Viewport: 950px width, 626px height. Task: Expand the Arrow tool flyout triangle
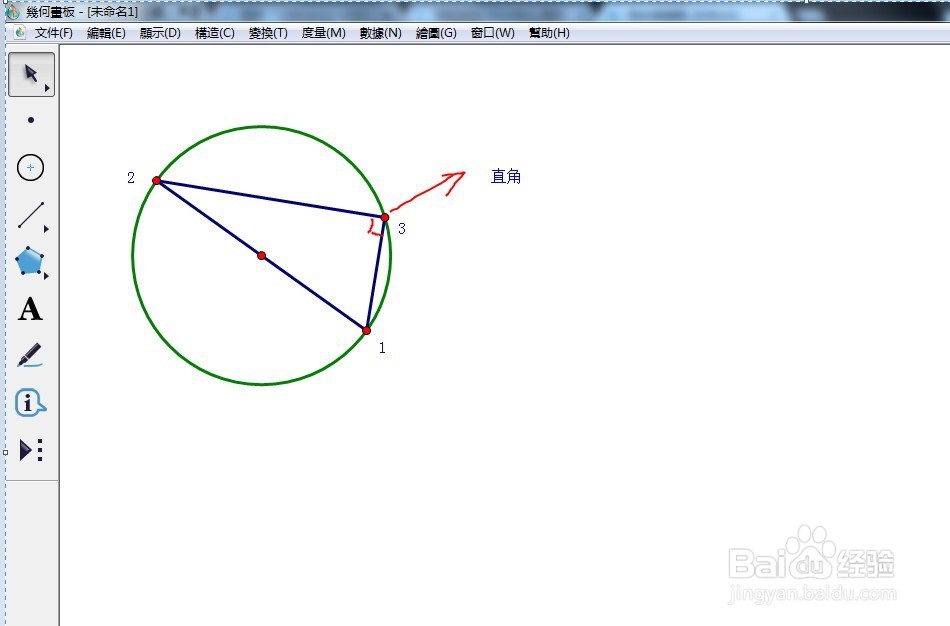click(x=47, y=88)
